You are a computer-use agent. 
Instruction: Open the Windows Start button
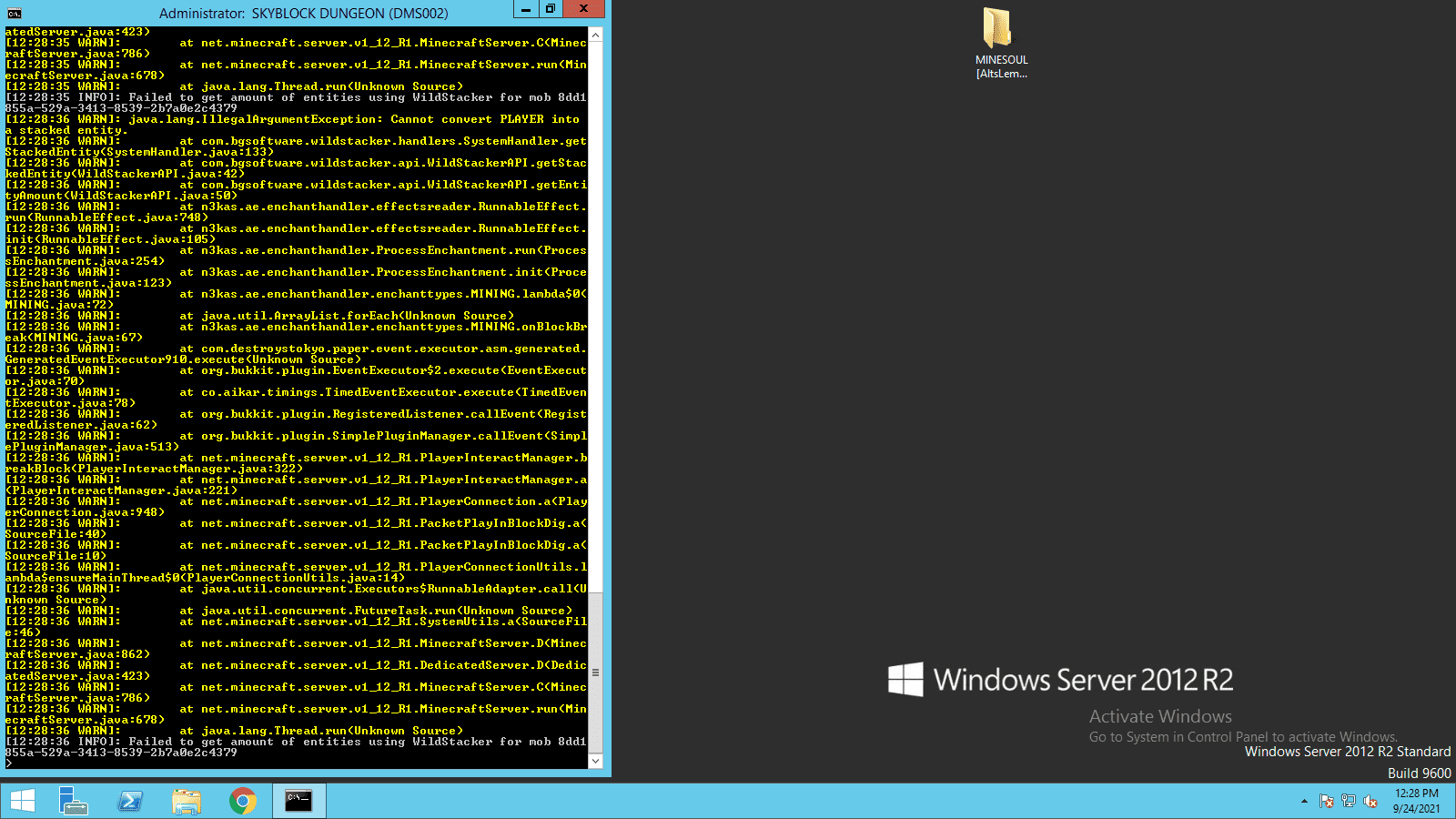click(x=22, y=801)
